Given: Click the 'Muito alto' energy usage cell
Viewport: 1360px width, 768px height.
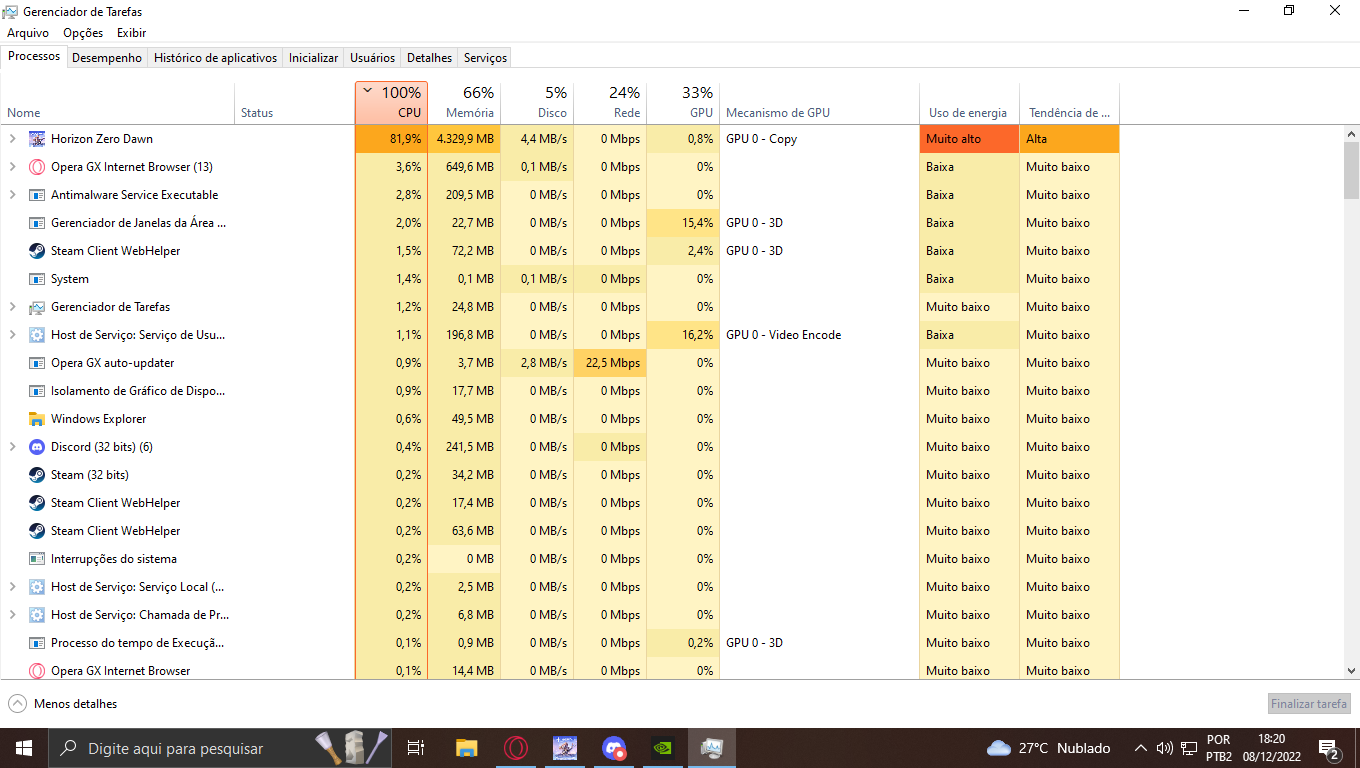Looking at the screenshot, I should click(969, 139).
